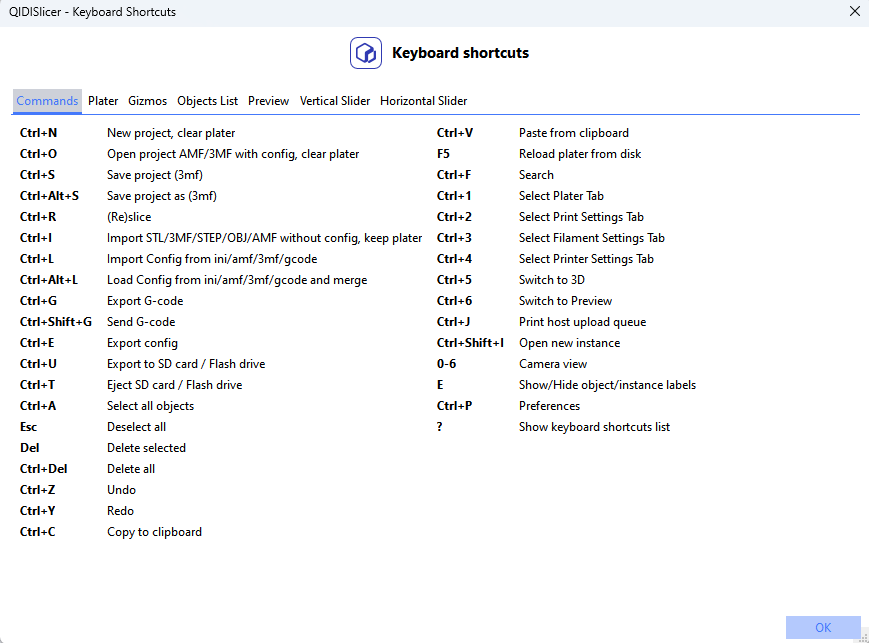Select the '(Re)slice' description text

[129, 217]
